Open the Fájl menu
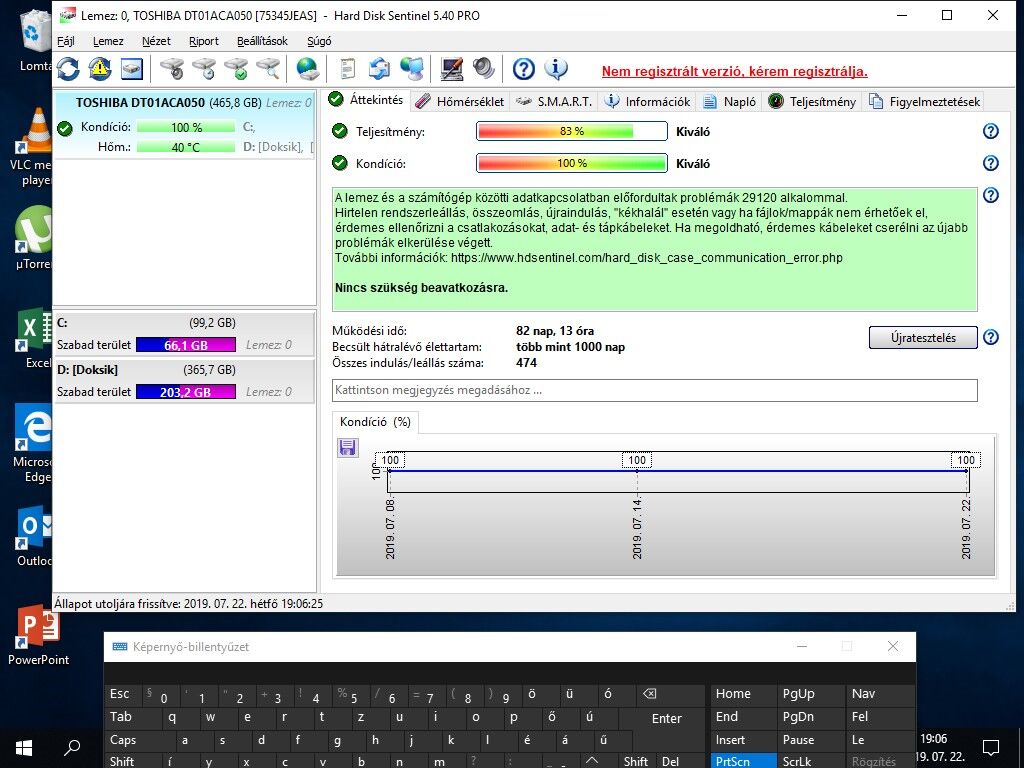Image resolution: width=1024 pixels, height=768 pixels. (66, 41)
